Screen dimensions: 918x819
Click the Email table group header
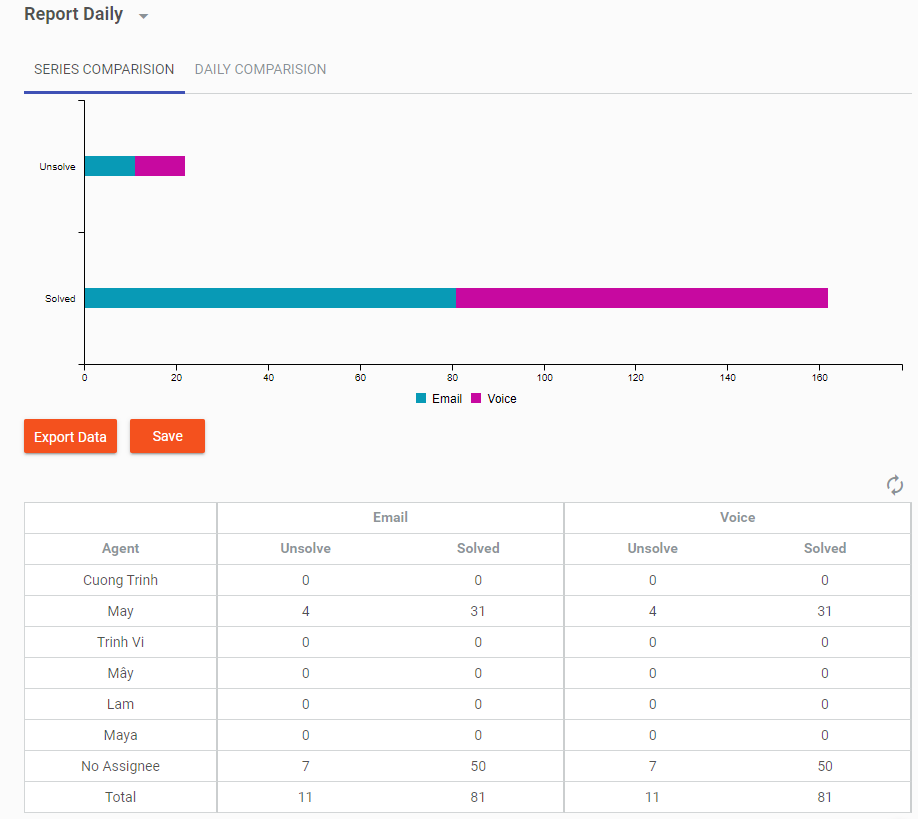pyautogui.click(x=391, y=518)
